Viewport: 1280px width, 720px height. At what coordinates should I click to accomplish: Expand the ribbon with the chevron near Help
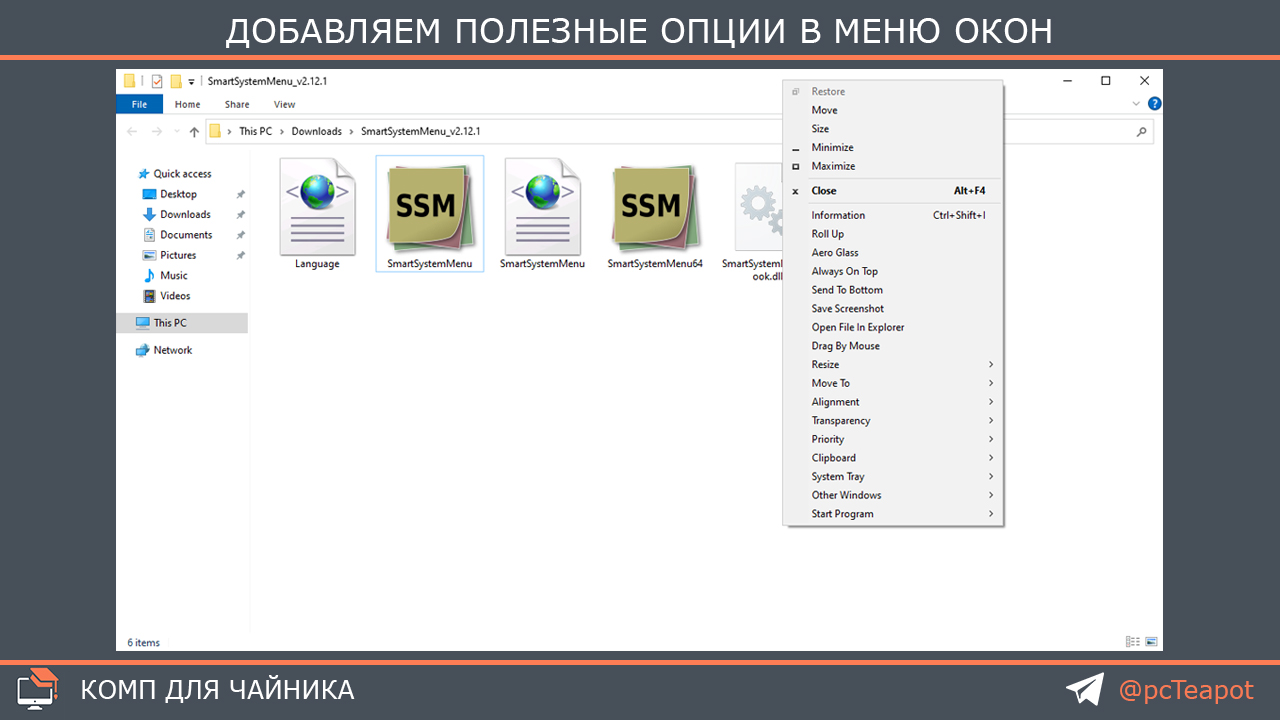click(1136, 104)
